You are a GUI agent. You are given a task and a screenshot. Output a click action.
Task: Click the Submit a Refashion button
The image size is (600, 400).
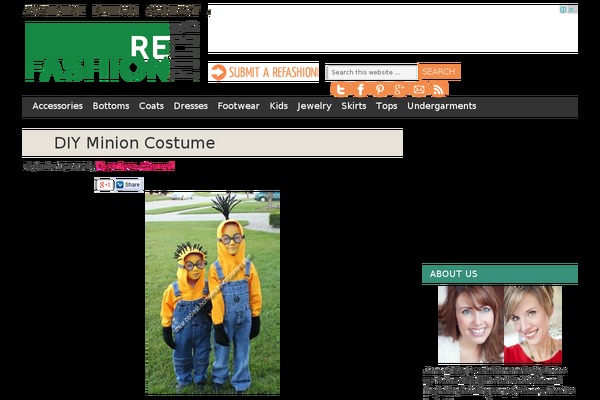[264, 72]
